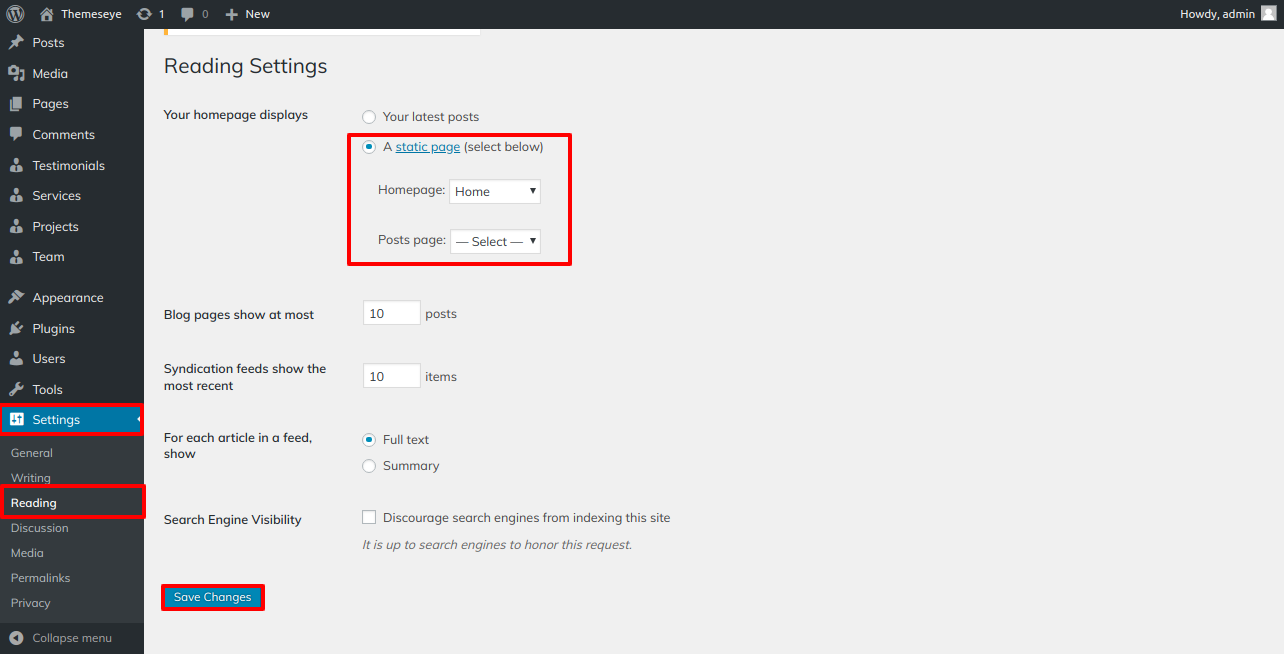Switch to the Discussion settings page
This screenshot has width=1284, height=654.
tap(39, 527)
